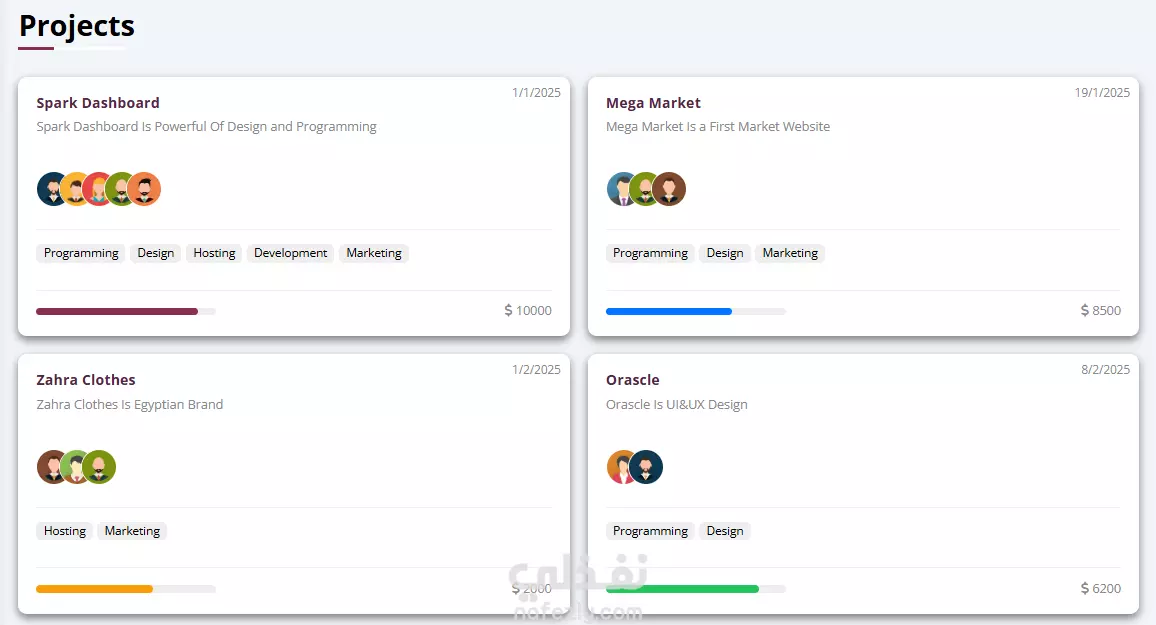Select Design tag in Orascle card
Image resolution: width=1156 pixels, height=625 pixels.
point(725,531)
